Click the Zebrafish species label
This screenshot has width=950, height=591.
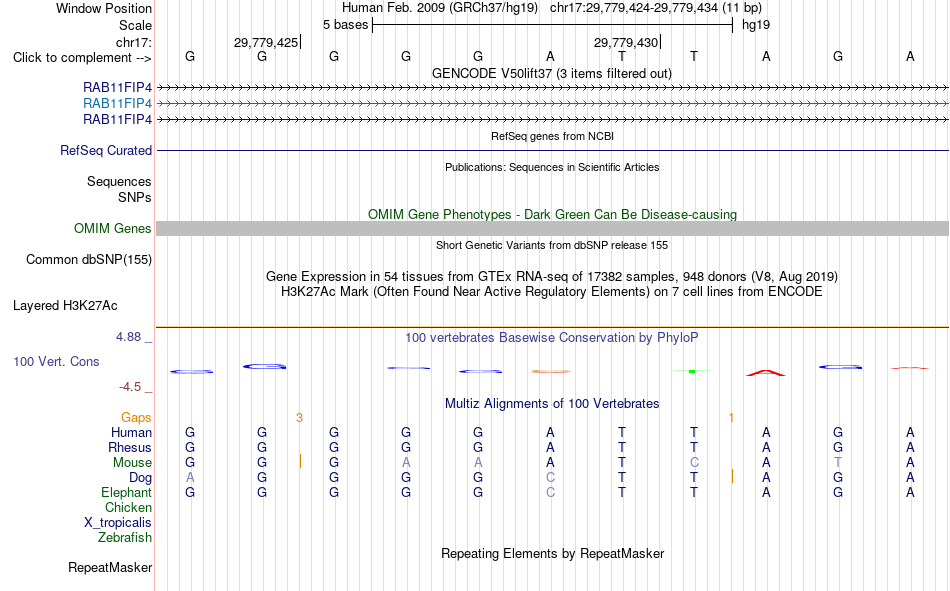tap(125, 538)
